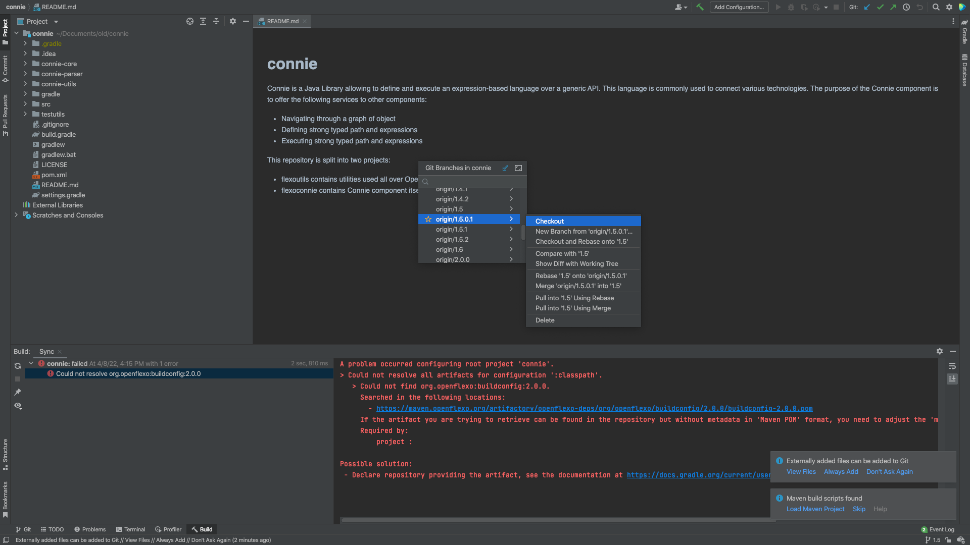Toggle tool window bars icon in status bar
Screen dimensions: 970x545
(x=6, y=540)
